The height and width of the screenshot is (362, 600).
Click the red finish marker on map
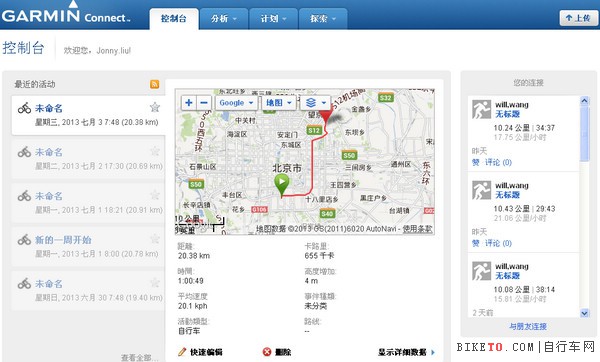coord(326,116)
